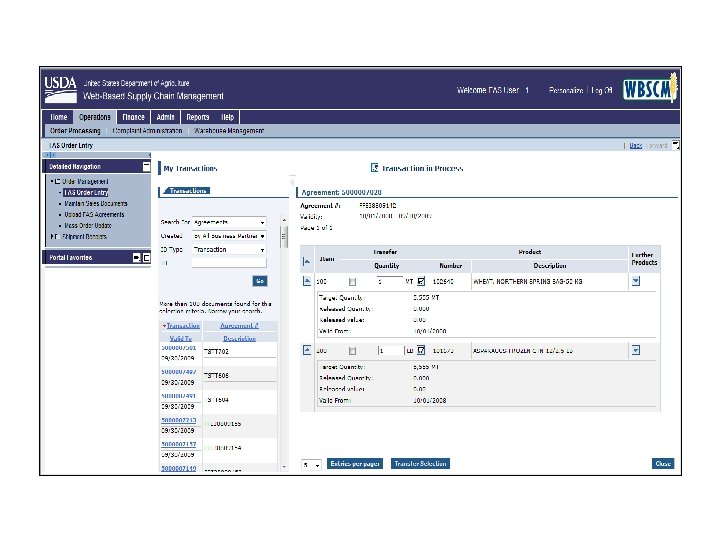Click the Transfer Selection button

[420, 464]
